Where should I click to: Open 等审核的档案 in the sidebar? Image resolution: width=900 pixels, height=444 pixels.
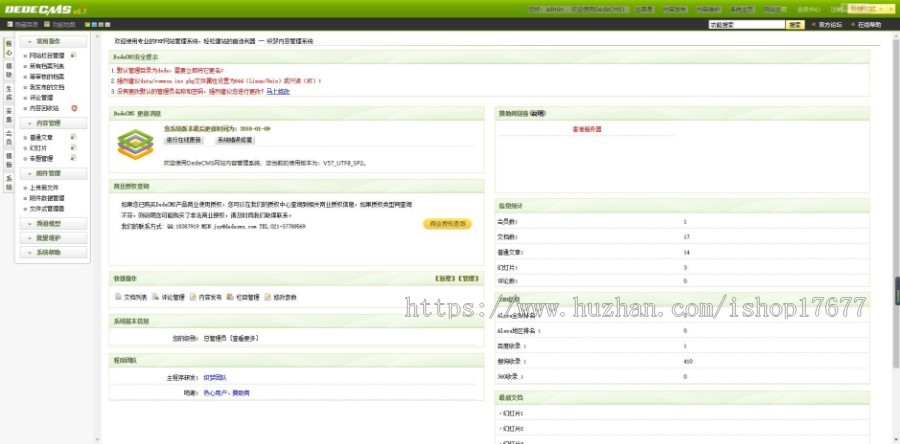coord(47,76)
